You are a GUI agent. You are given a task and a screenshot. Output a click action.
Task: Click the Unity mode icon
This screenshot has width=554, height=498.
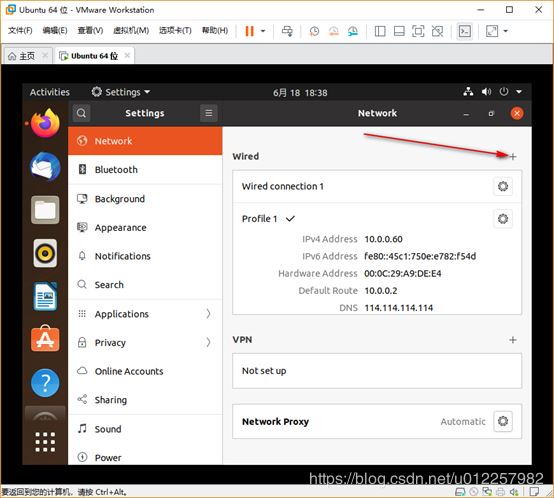(437, 31)
